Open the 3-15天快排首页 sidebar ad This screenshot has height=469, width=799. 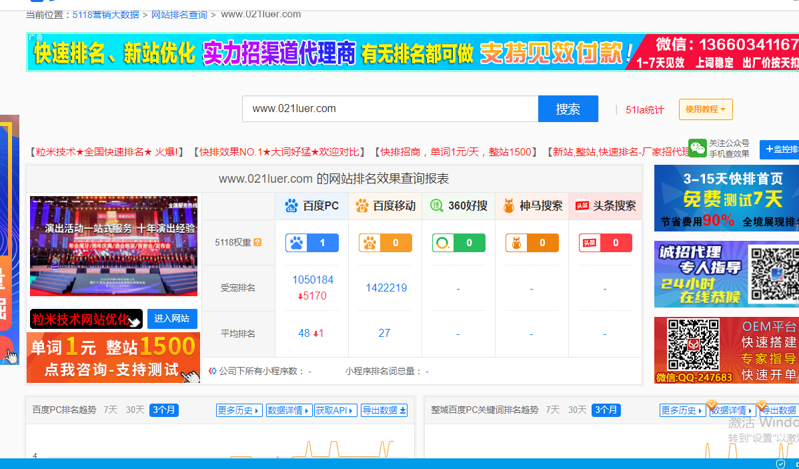click(727, 198)
